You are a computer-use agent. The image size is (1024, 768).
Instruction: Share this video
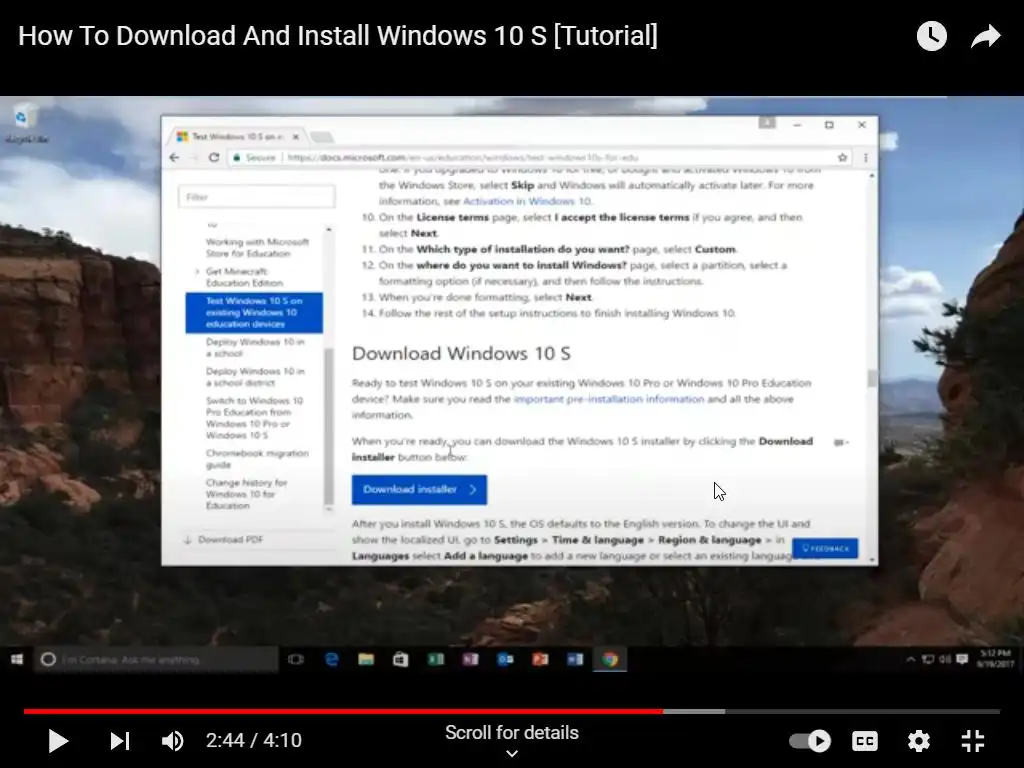(985, 36)
